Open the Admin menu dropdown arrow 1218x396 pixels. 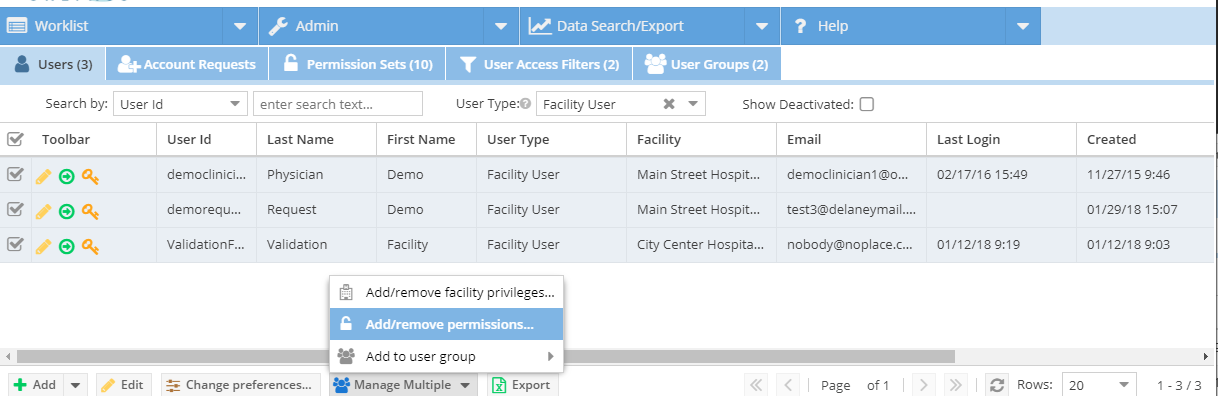(500, 27)
